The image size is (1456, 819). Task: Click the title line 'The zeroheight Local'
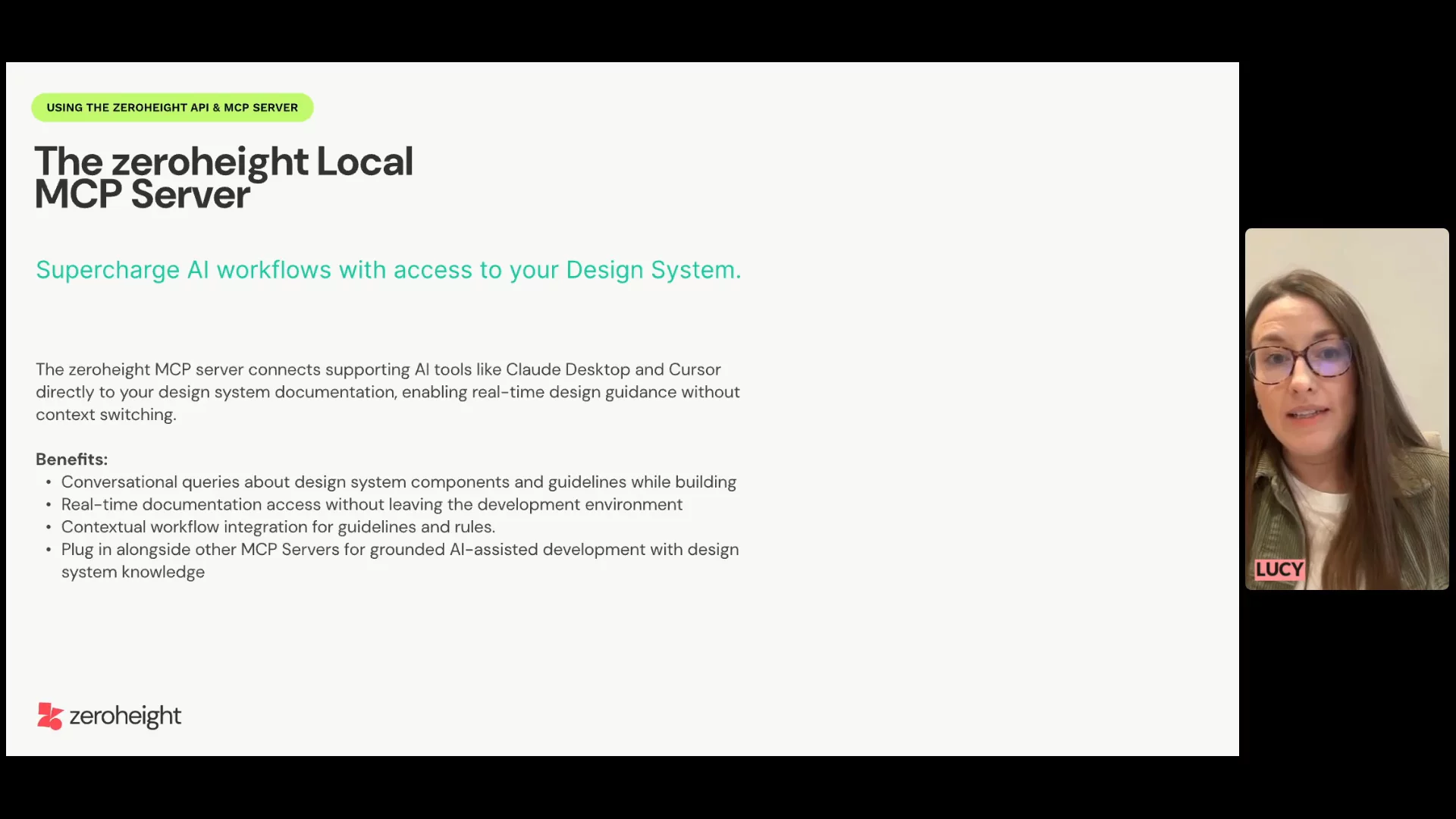[x=224, y=162]
